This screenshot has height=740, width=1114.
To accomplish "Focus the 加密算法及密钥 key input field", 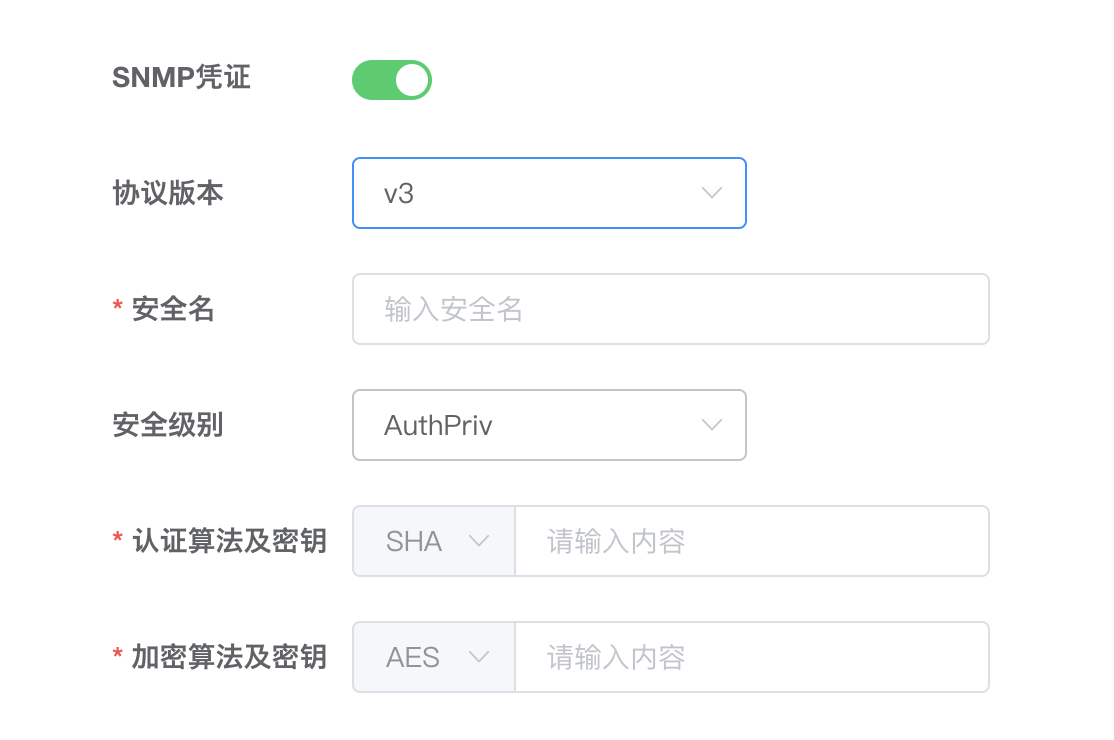I will 752,657.
